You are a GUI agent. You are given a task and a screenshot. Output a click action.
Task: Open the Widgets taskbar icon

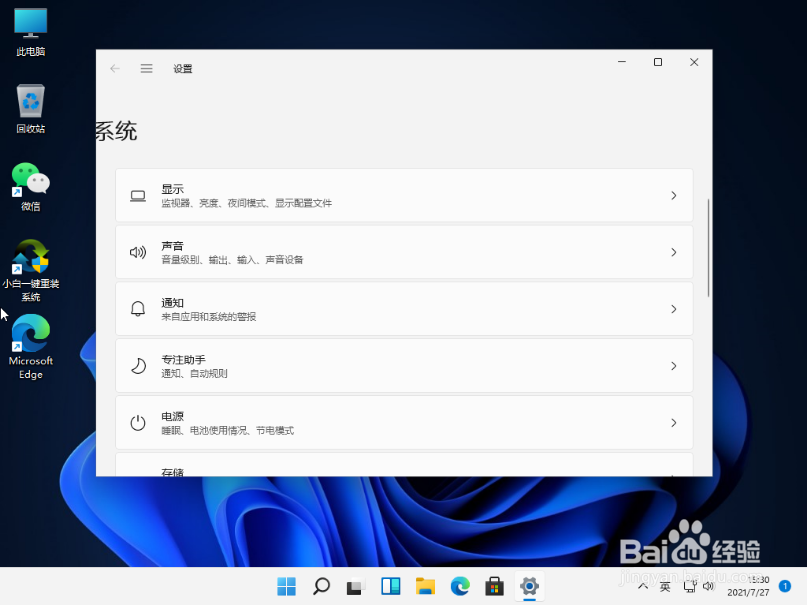pyautogui.click(x=391, y=586)
